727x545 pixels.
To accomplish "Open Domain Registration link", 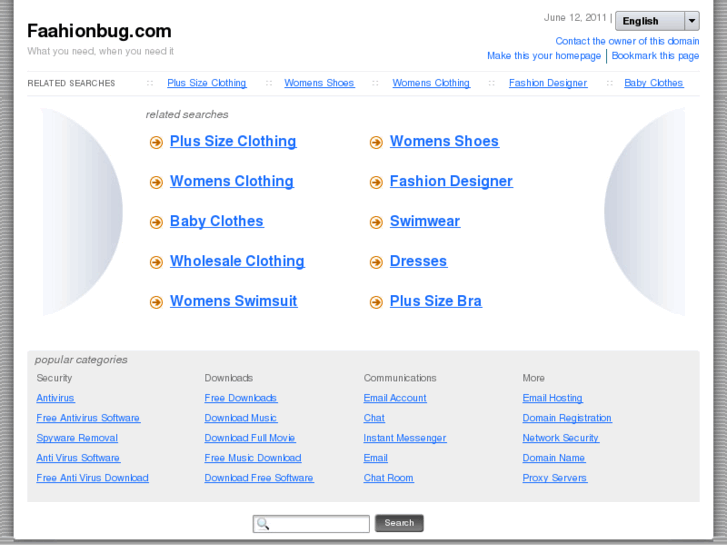I will (x=567, y=418).
